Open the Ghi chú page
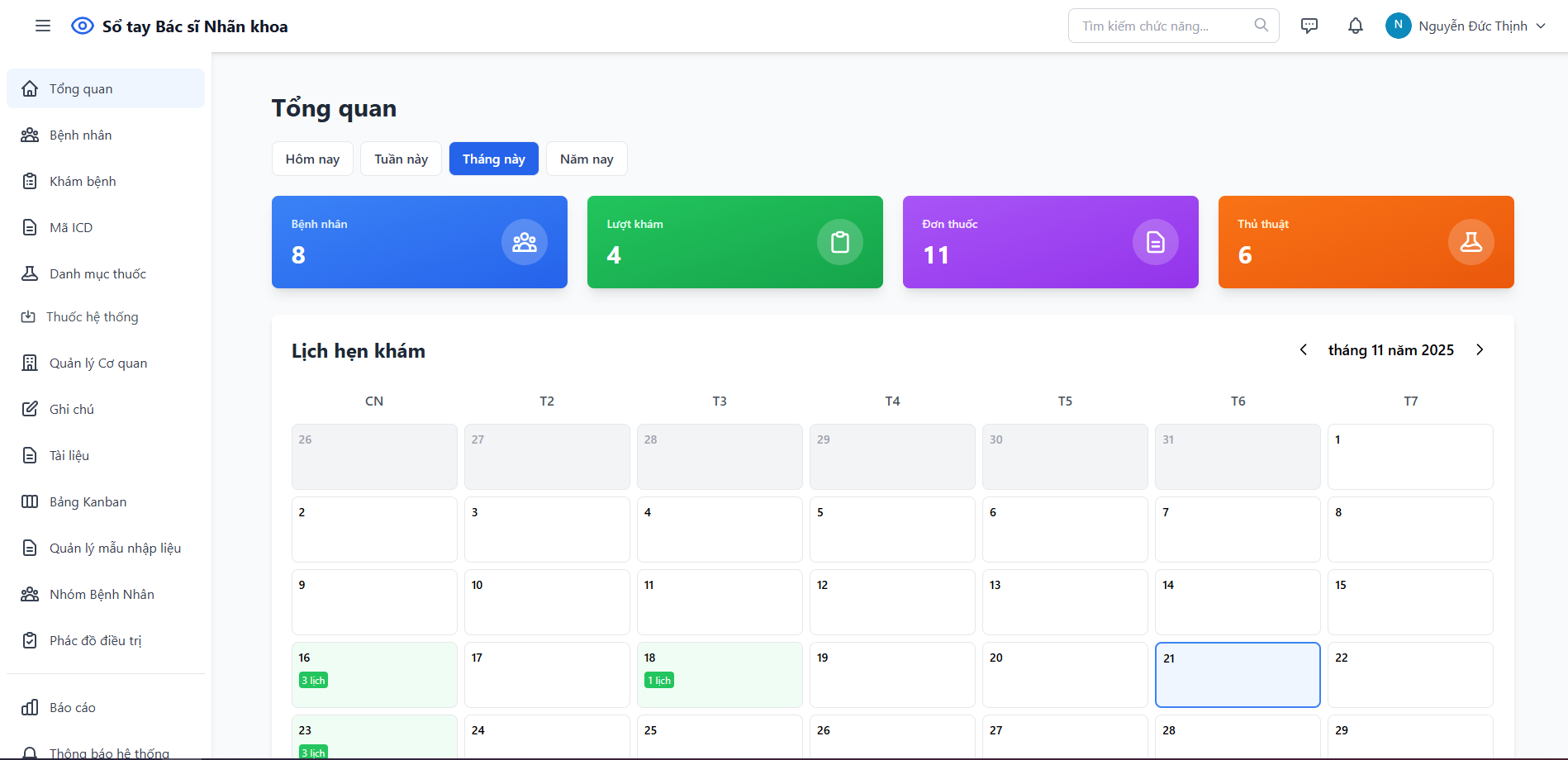The height and width of the screenshot is (760, 1568). [x=70, y=408]
